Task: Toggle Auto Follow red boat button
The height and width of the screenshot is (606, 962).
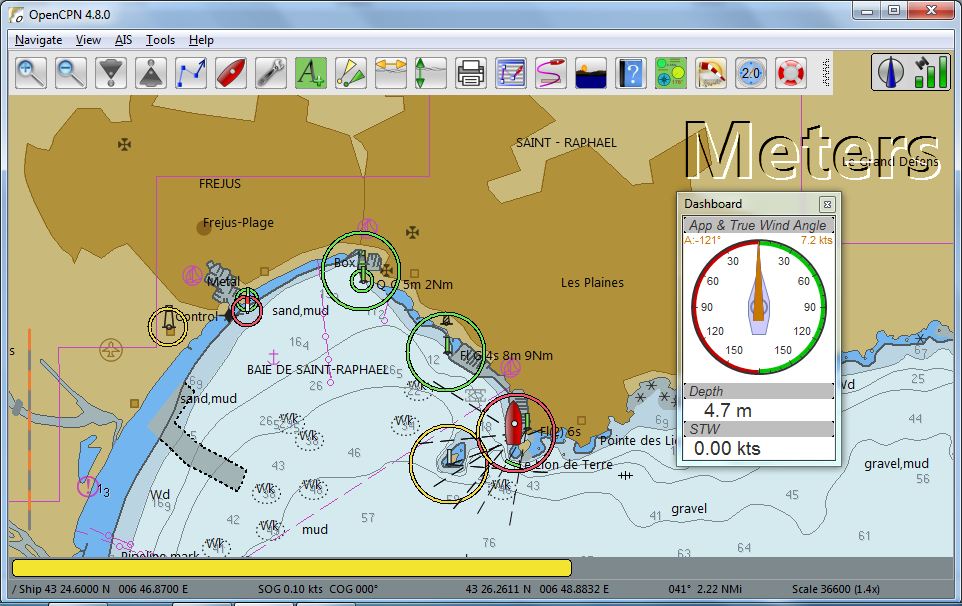Action: click(231, 73)
